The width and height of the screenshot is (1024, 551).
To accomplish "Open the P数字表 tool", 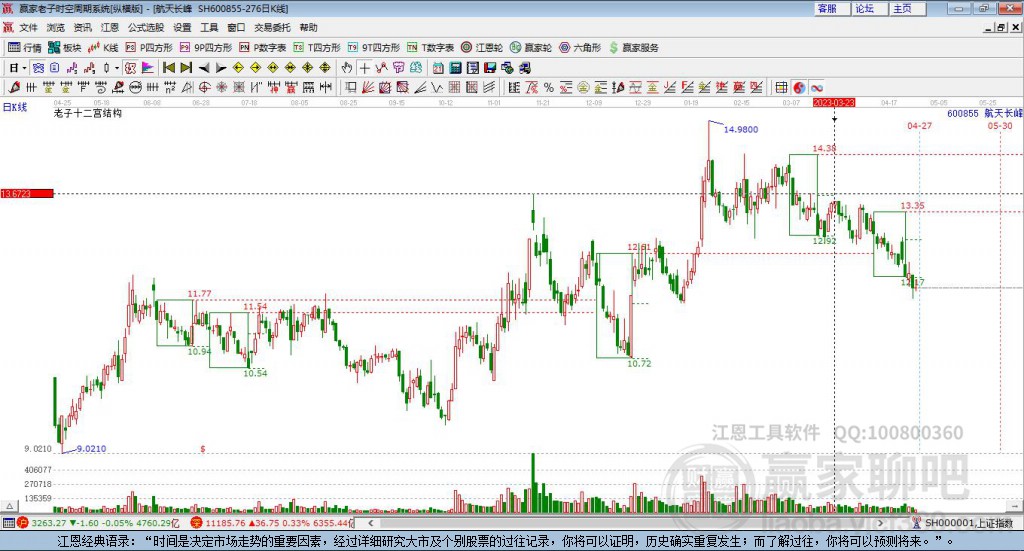I will (263, 48).
